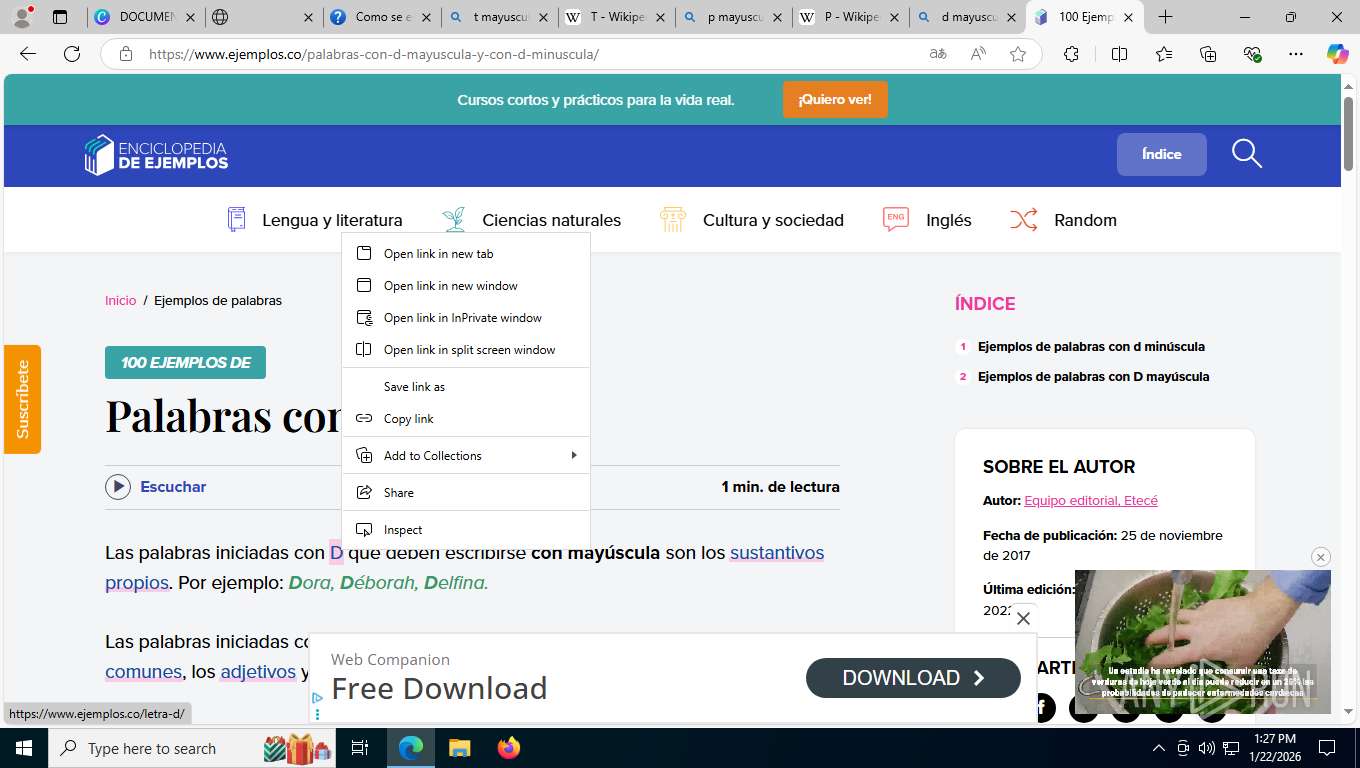The image size is (1360, 768).
Task: Turn on Read aloud from address bar
Action: (978, 54)
